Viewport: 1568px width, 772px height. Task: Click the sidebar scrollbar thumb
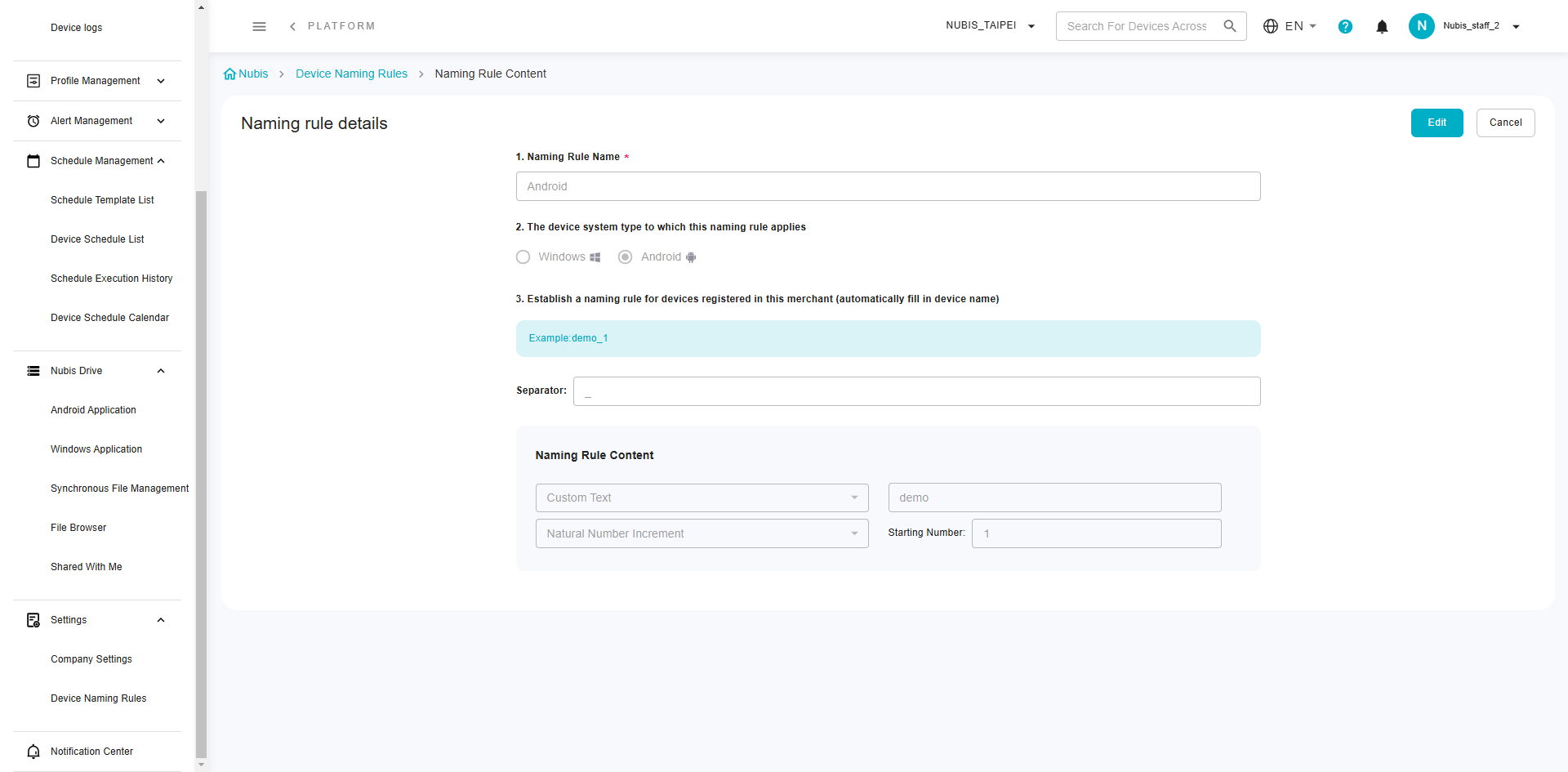(x=201, y=474)
